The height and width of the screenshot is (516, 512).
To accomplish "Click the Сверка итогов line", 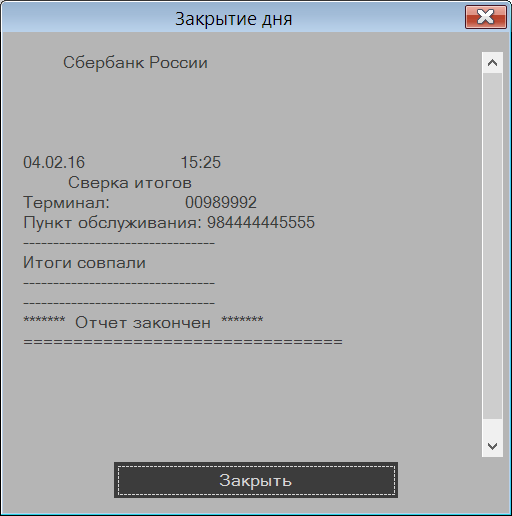I will click(130, 183).
